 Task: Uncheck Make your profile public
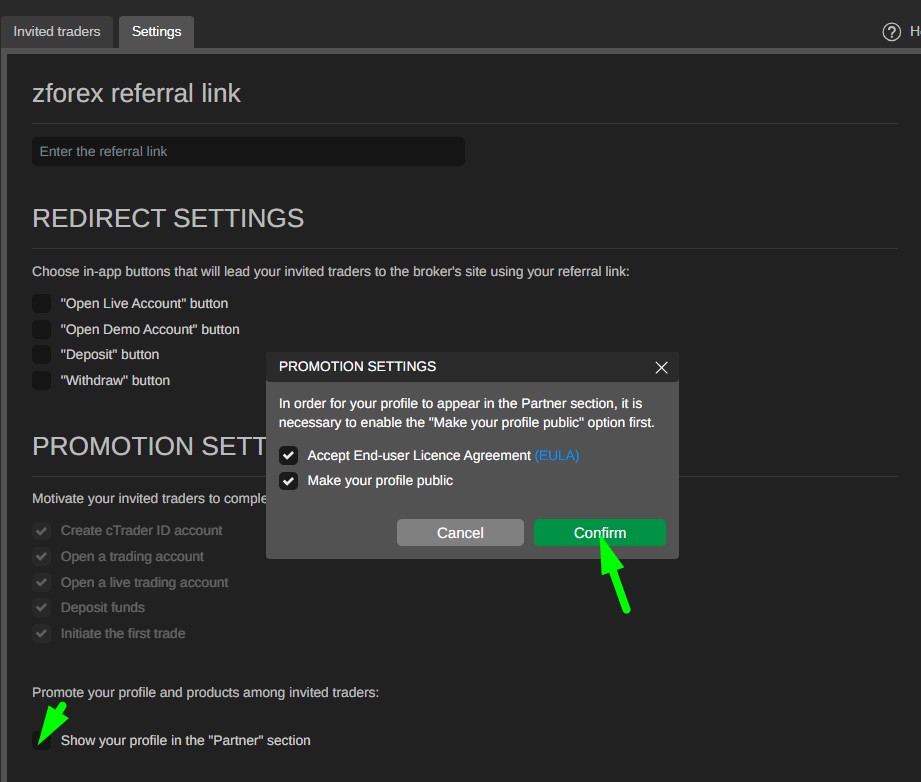tap(289, 481)
